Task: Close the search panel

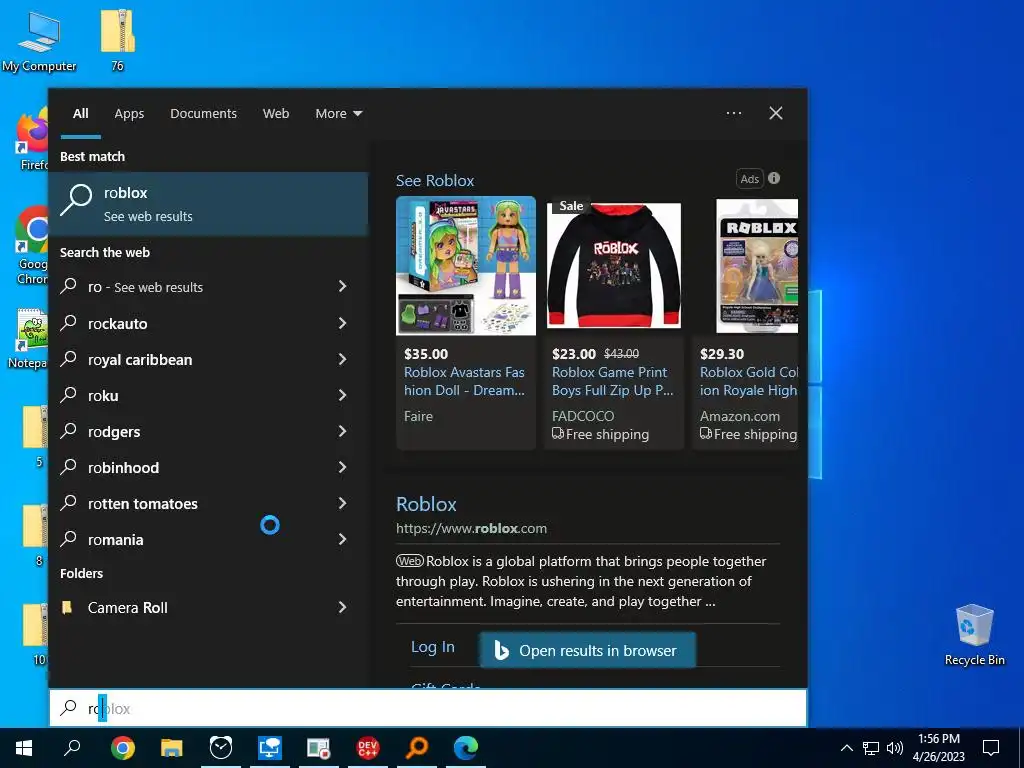Action: point(776,113)
